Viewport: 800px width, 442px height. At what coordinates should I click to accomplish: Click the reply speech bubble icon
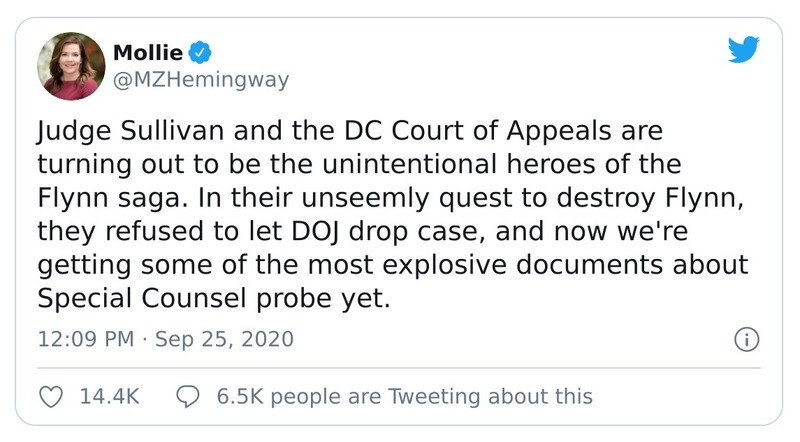(187, 396)
